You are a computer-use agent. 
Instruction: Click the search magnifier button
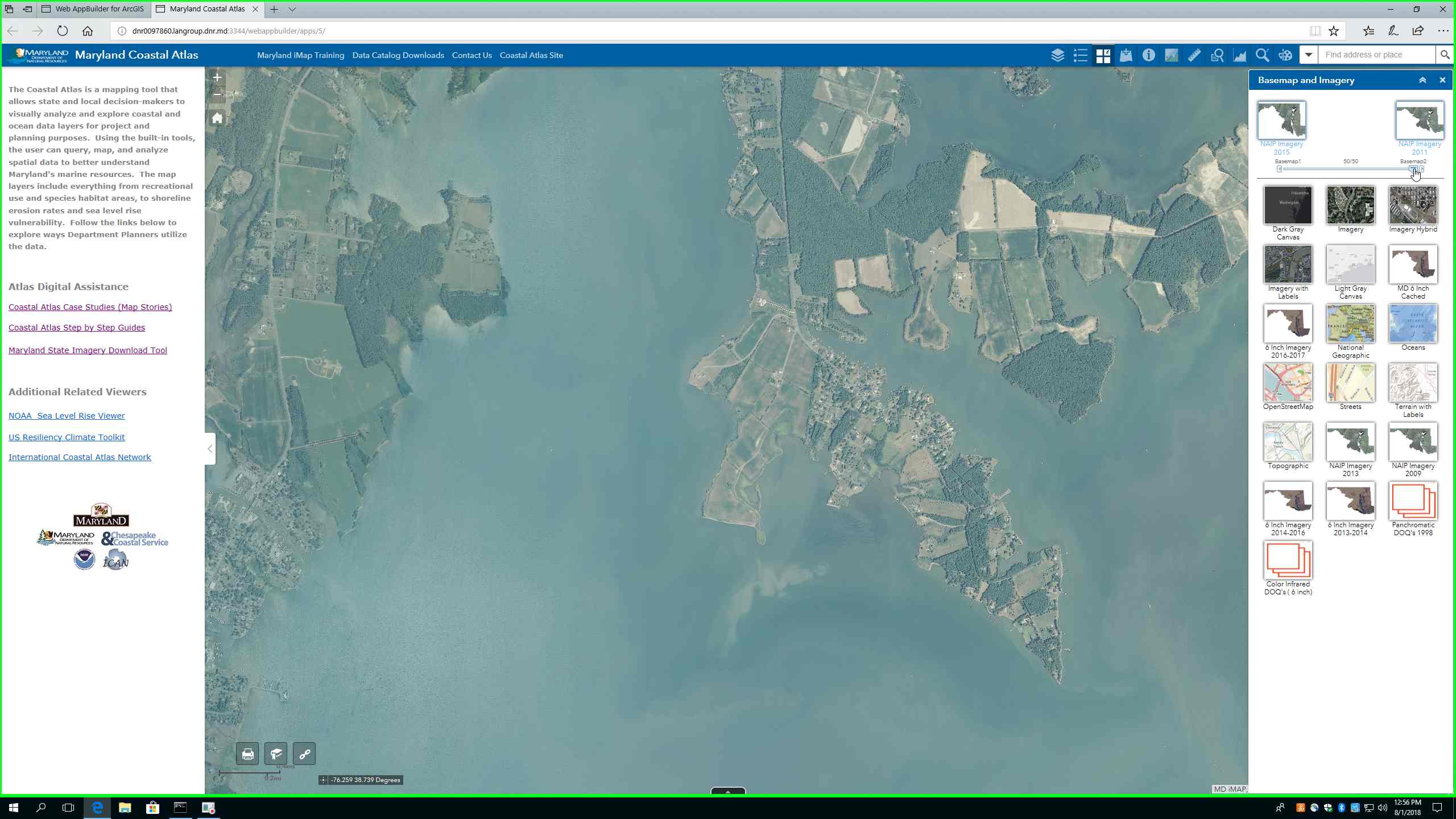(x=1444, y=55)
